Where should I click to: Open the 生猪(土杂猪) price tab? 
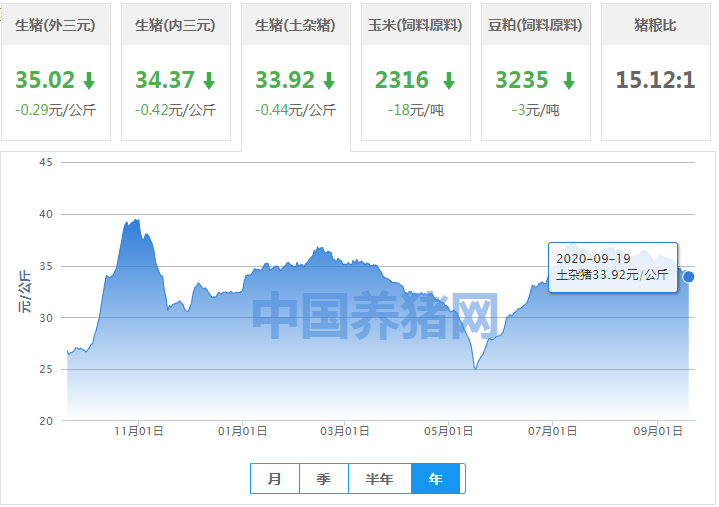tap(296, 77)
